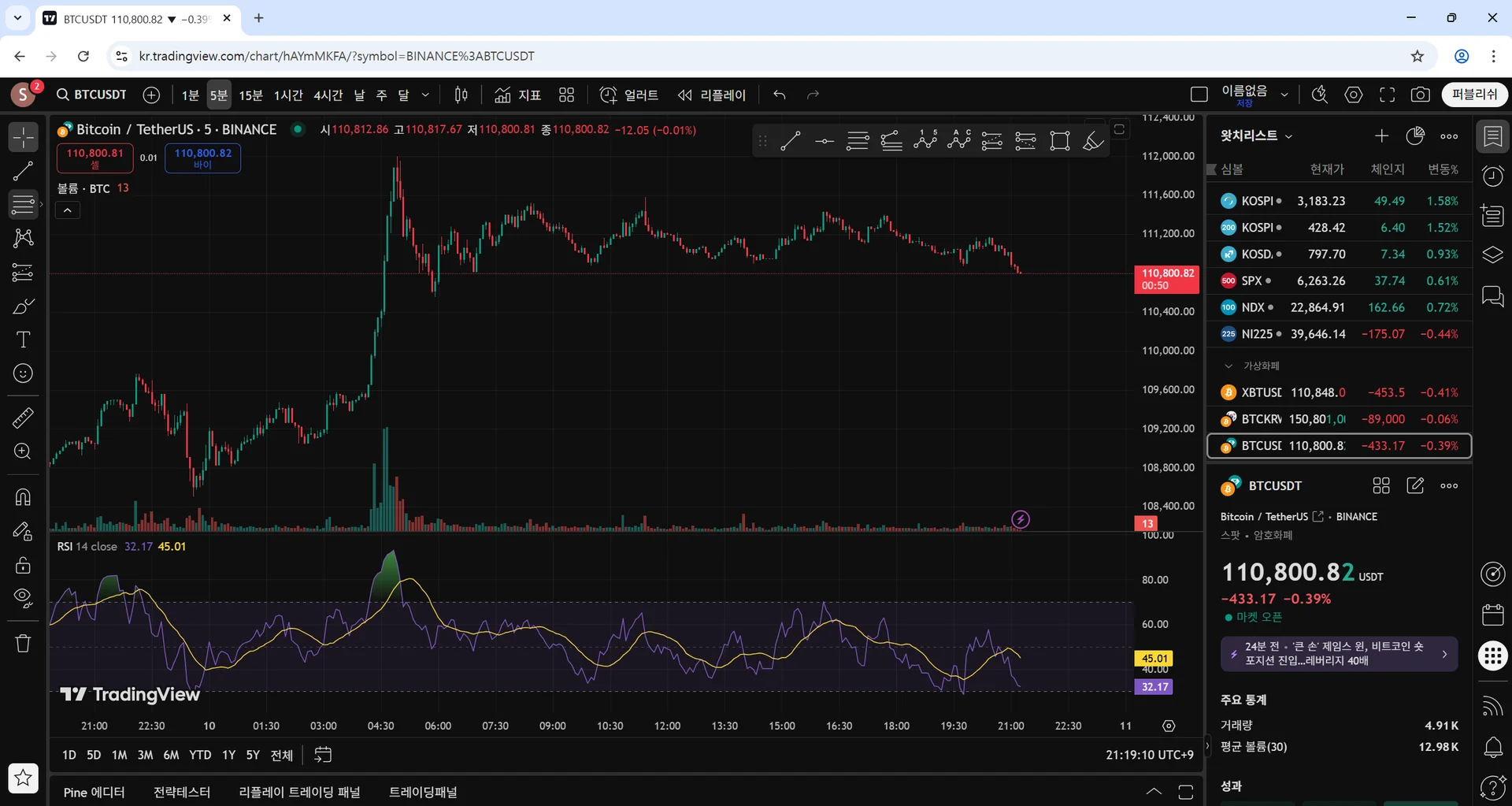Switch to the 15분 timeframe
Screen dimensions: 1512x806
point(250,95)
